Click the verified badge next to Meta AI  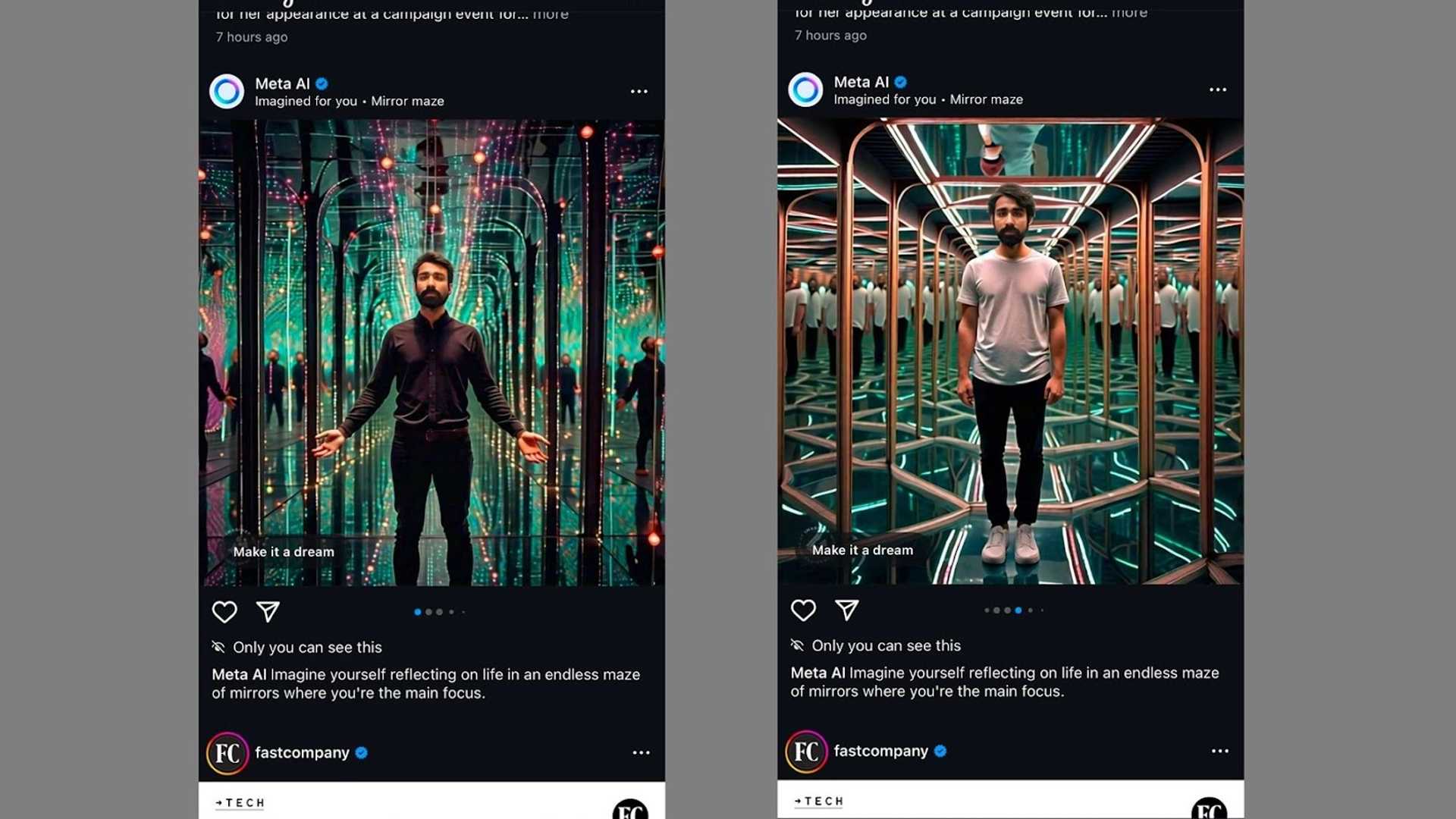coord(322,83)
